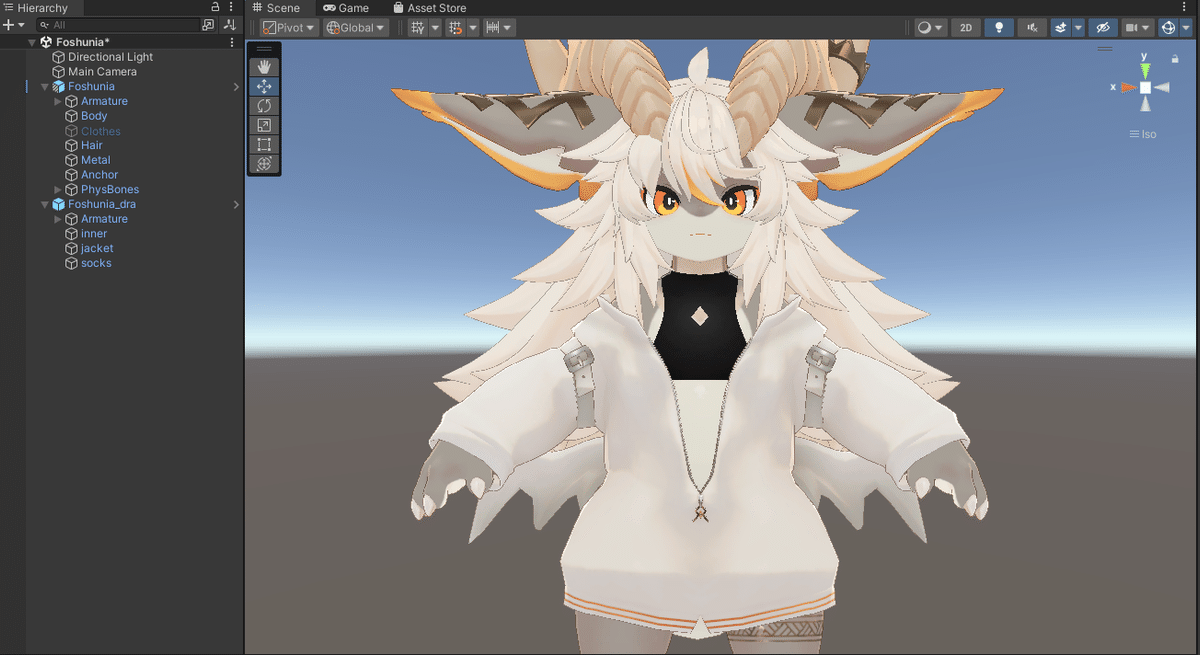Open Foshunia prefab with right chevron
The width and height of the screenshot is (1200, 655).
point(236,87)
